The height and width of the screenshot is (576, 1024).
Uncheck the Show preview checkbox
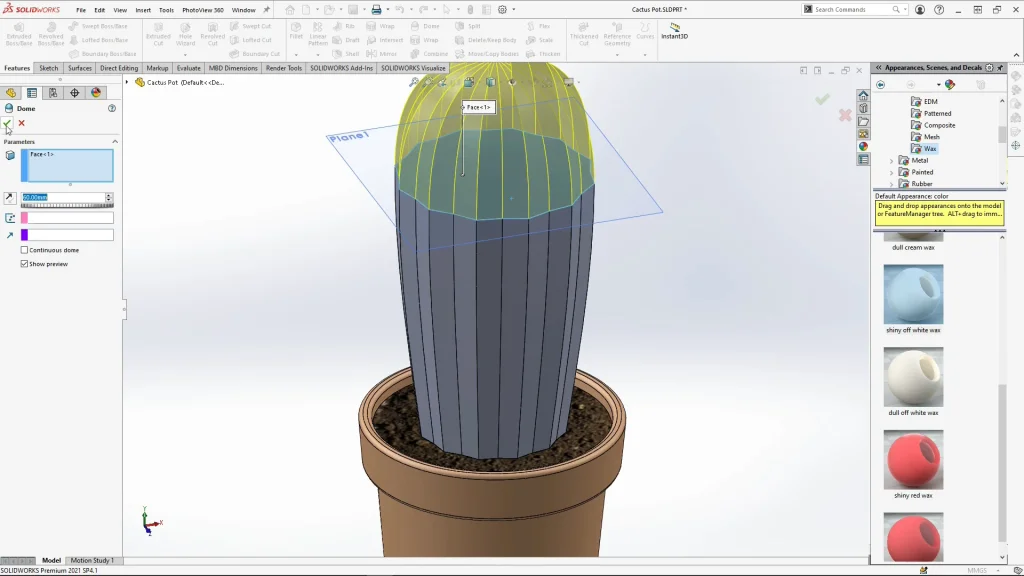point(25,264)
